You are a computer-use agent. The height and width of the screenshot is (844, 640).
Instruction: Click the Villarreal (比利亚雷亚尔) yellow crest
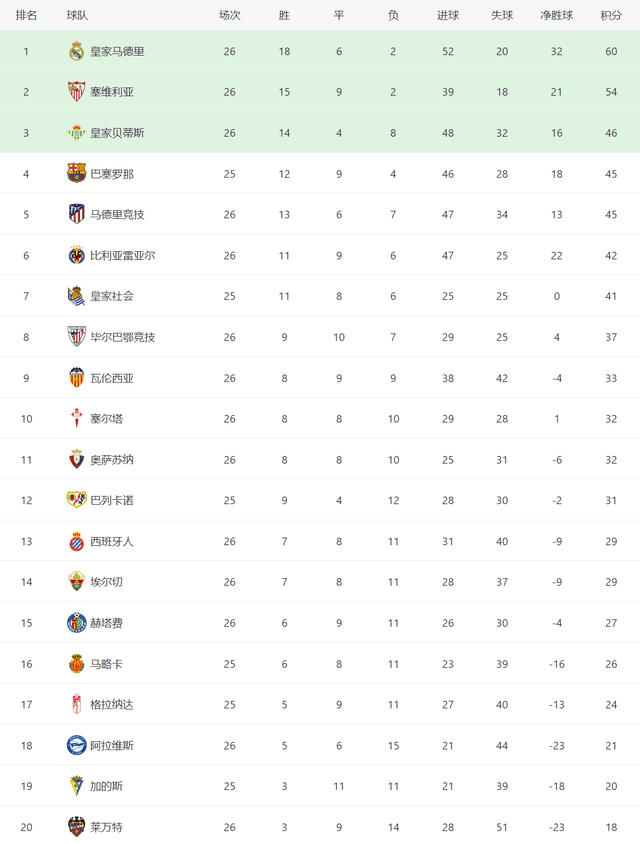point(76,255)
